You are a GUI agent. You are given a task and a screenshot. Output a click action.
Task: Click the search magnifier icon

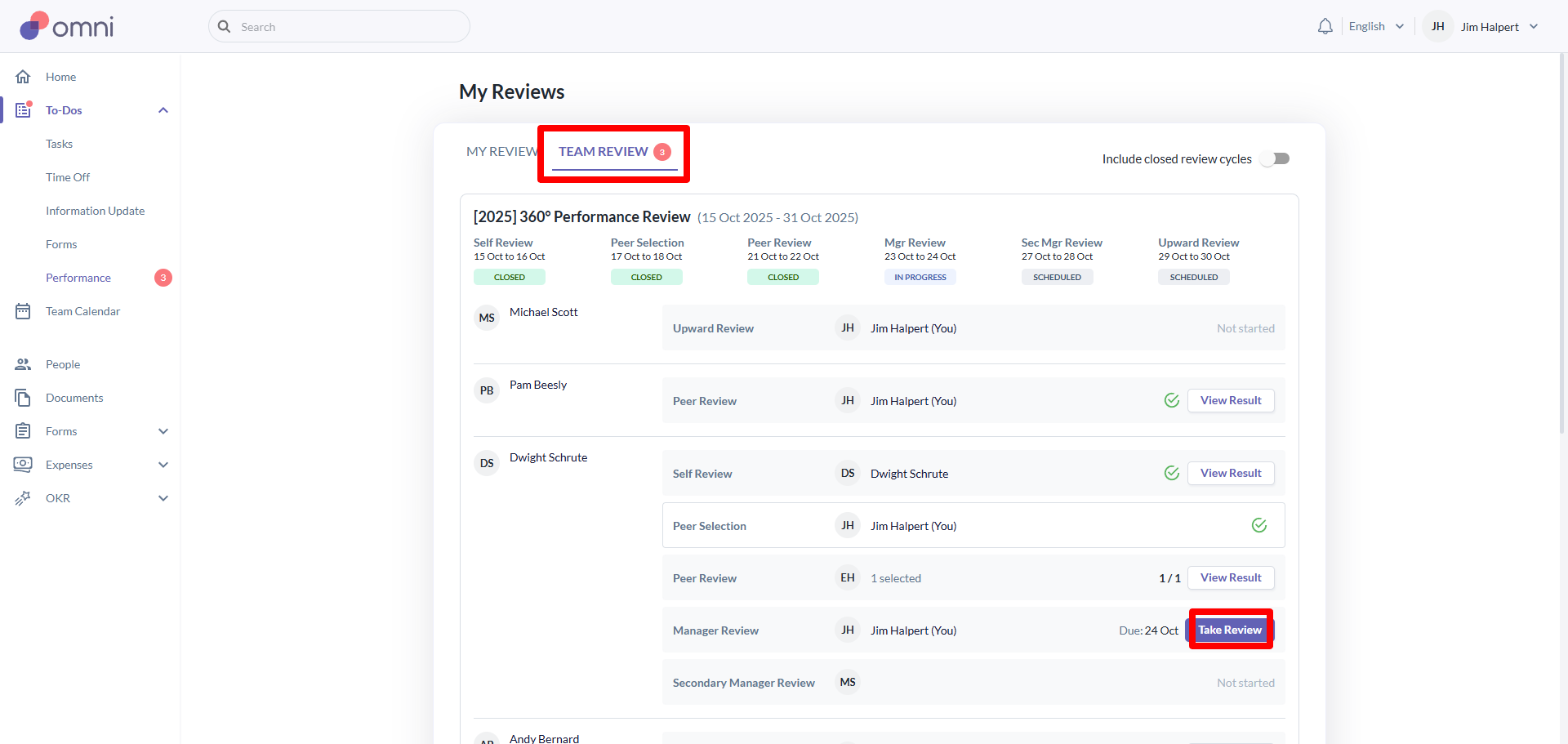click(x=225, y=27)
